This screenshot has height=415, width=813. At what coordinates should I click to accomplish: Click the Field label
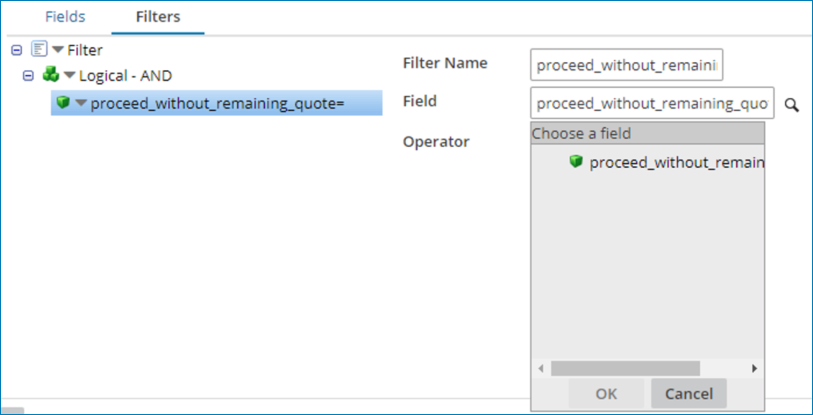pyautogui.click(x=420, y=101)
